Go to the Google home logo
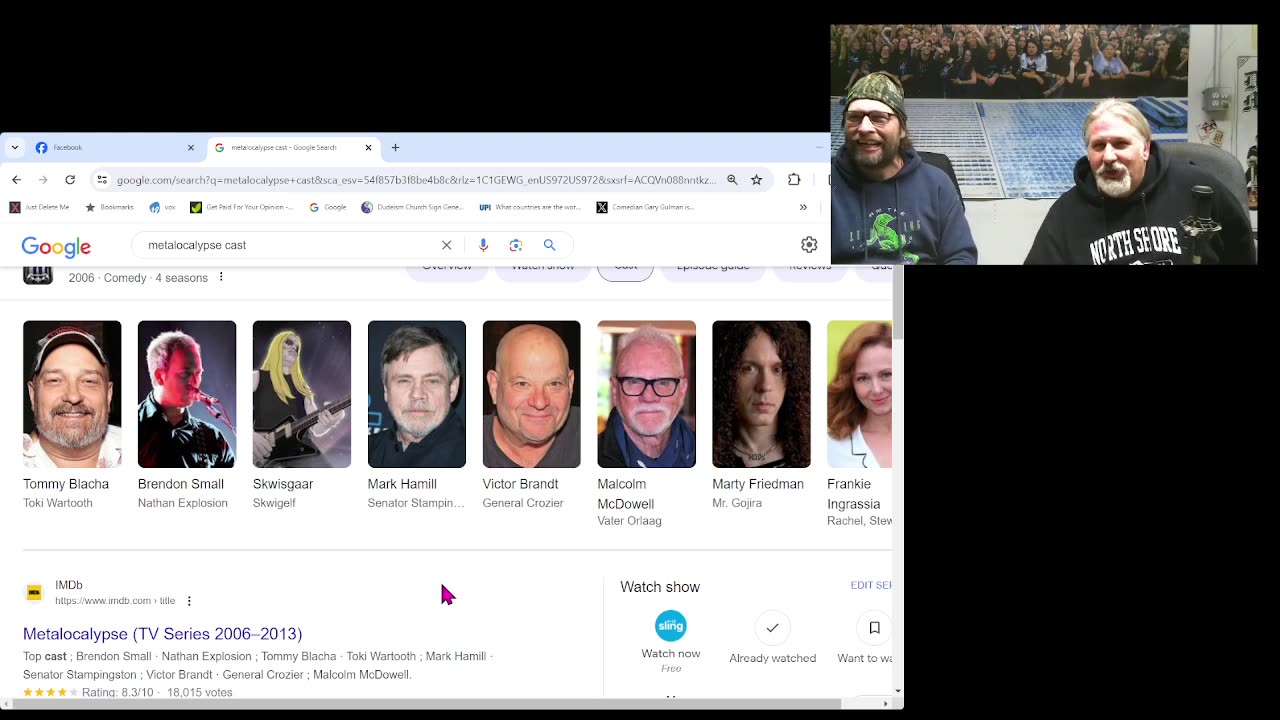 coord(56,246)
